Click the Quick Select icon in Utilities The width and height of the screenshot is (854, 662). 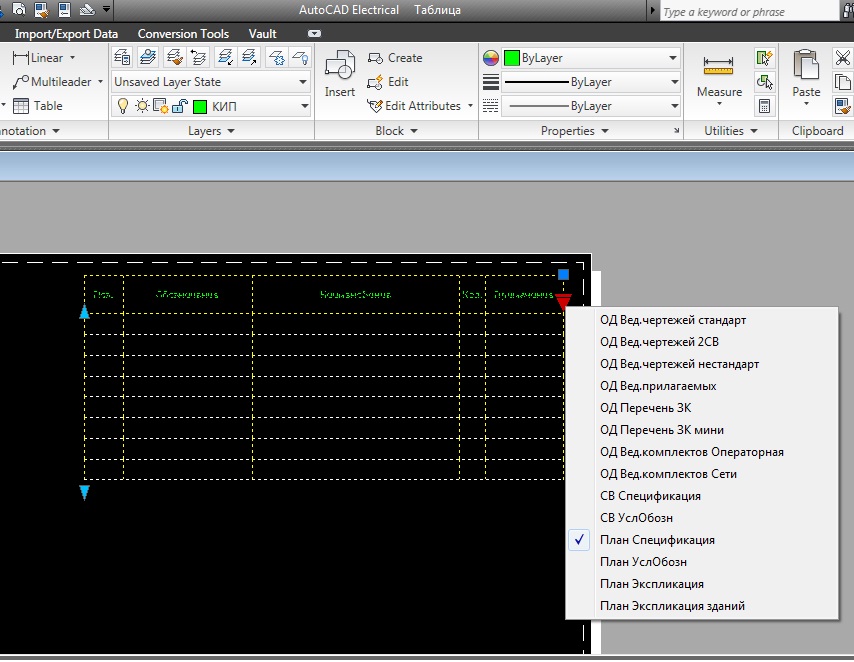coord(764,57)
